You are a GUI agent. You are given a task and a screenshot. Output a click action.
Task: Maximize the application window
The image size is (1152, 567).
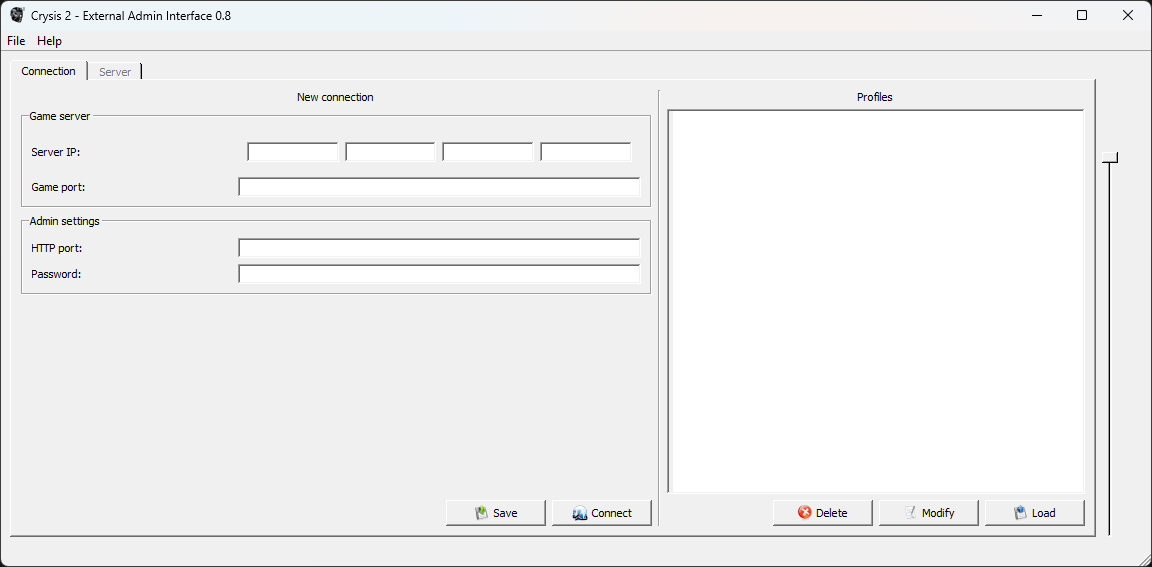coord(1081,15)
